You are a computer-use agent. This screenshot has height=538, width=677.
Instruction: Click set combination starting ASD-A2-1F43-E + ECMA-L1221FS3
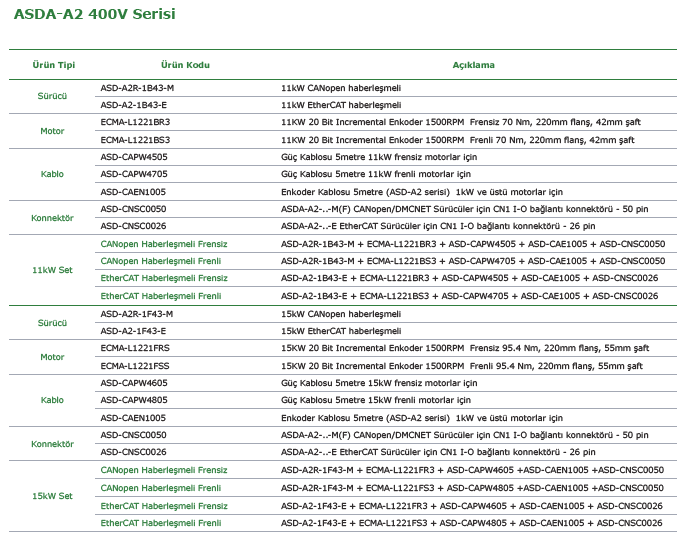(x=472, y=523)
